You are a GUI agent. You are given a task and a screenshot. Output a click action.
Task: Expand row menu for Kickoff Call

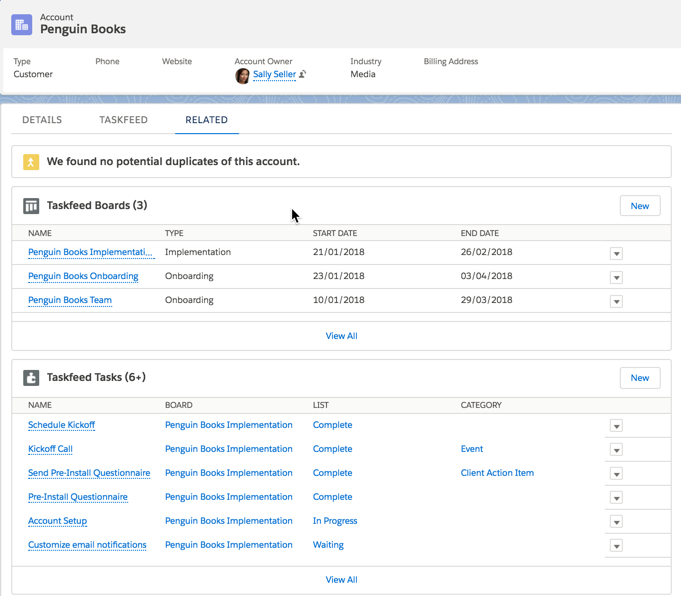click(616, 450)
